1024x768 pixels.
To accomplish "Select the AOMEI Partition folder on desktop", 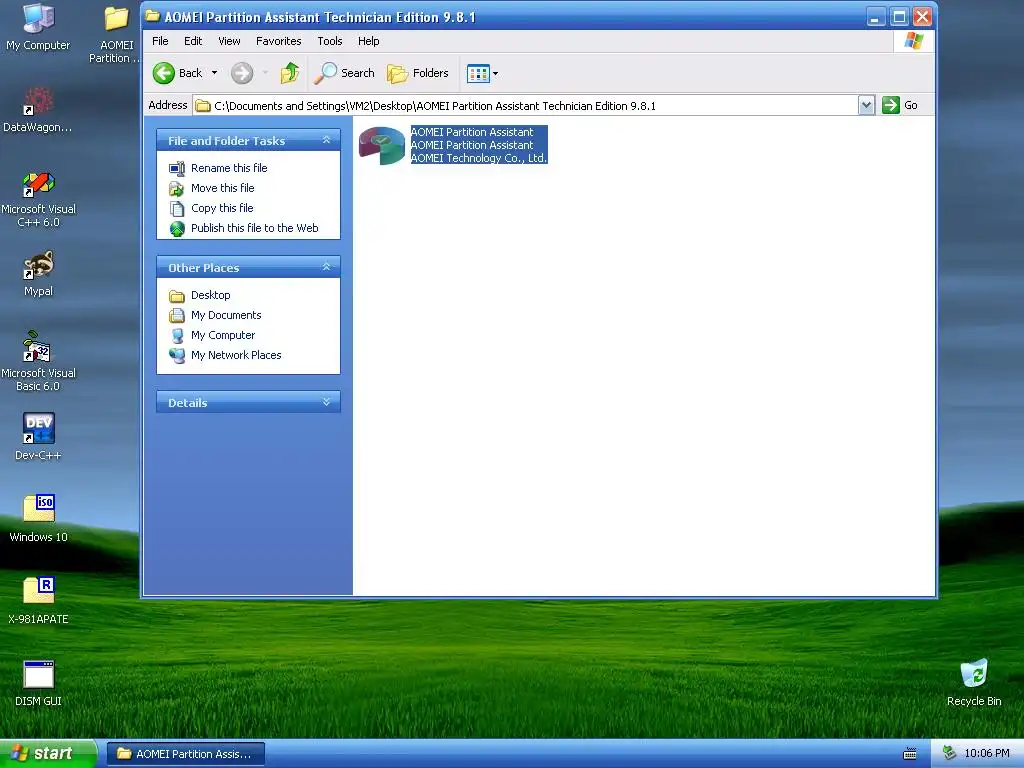I will point(116,34).
